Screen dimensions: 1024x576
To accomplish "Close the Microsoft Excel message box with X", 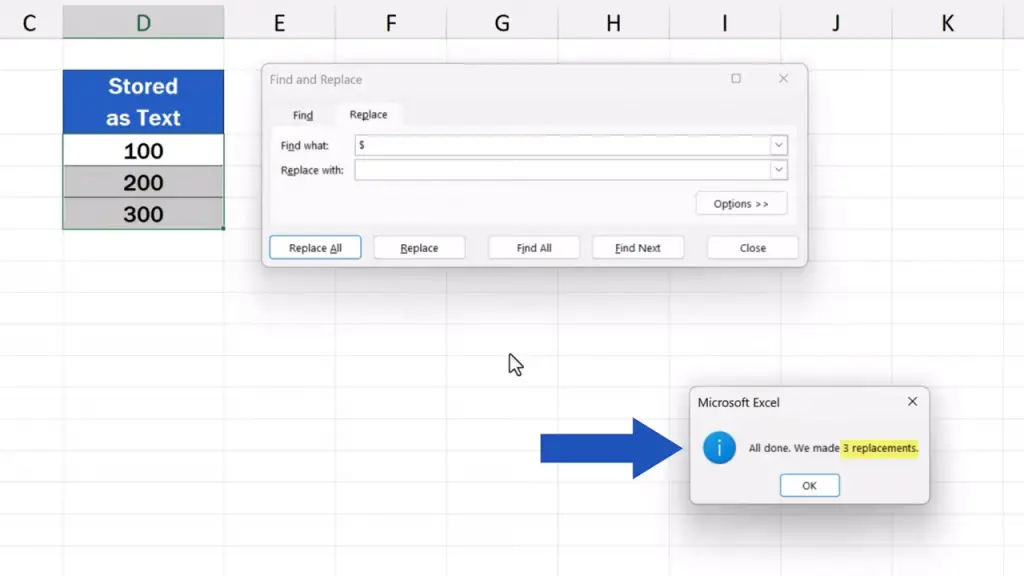I will (x=912, y=401).
